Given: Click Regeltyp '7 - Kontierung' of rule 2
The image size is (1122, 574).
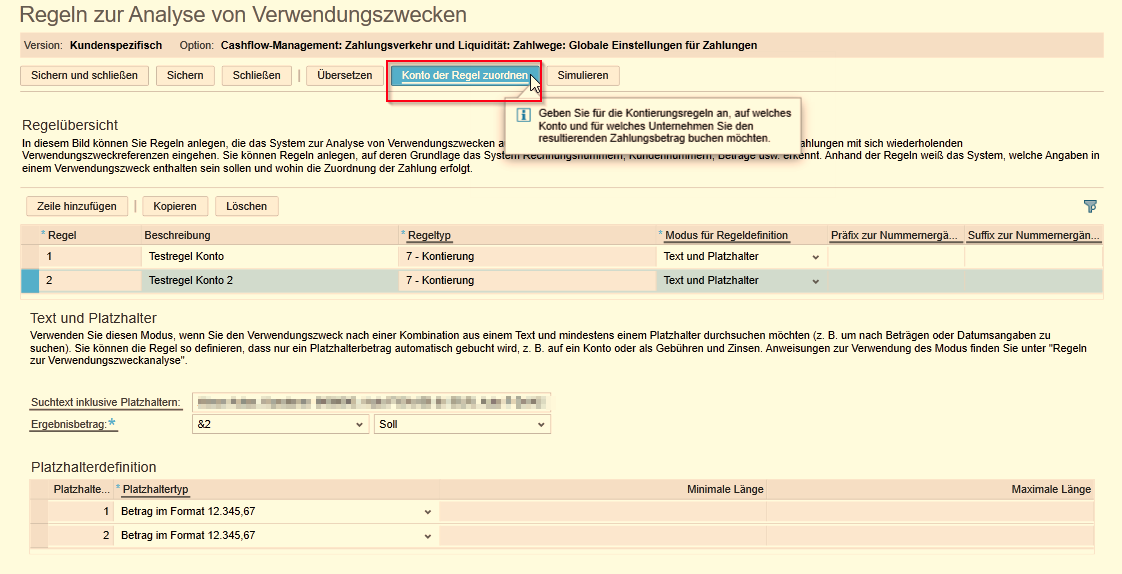Looking at the screenshot, I should point(527,281).
